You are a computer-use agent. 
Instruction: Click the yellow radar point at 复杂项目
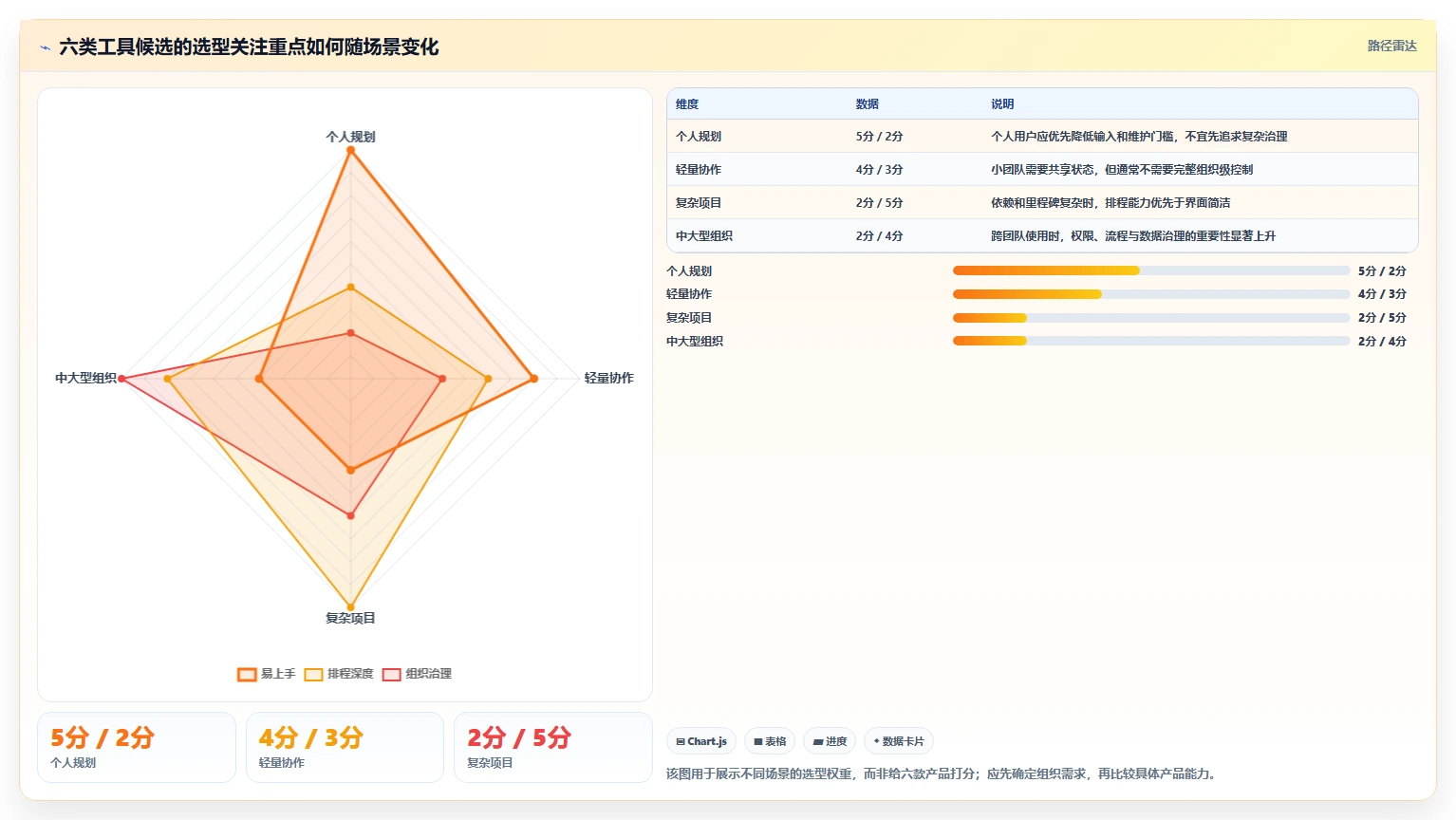point(350,607)
